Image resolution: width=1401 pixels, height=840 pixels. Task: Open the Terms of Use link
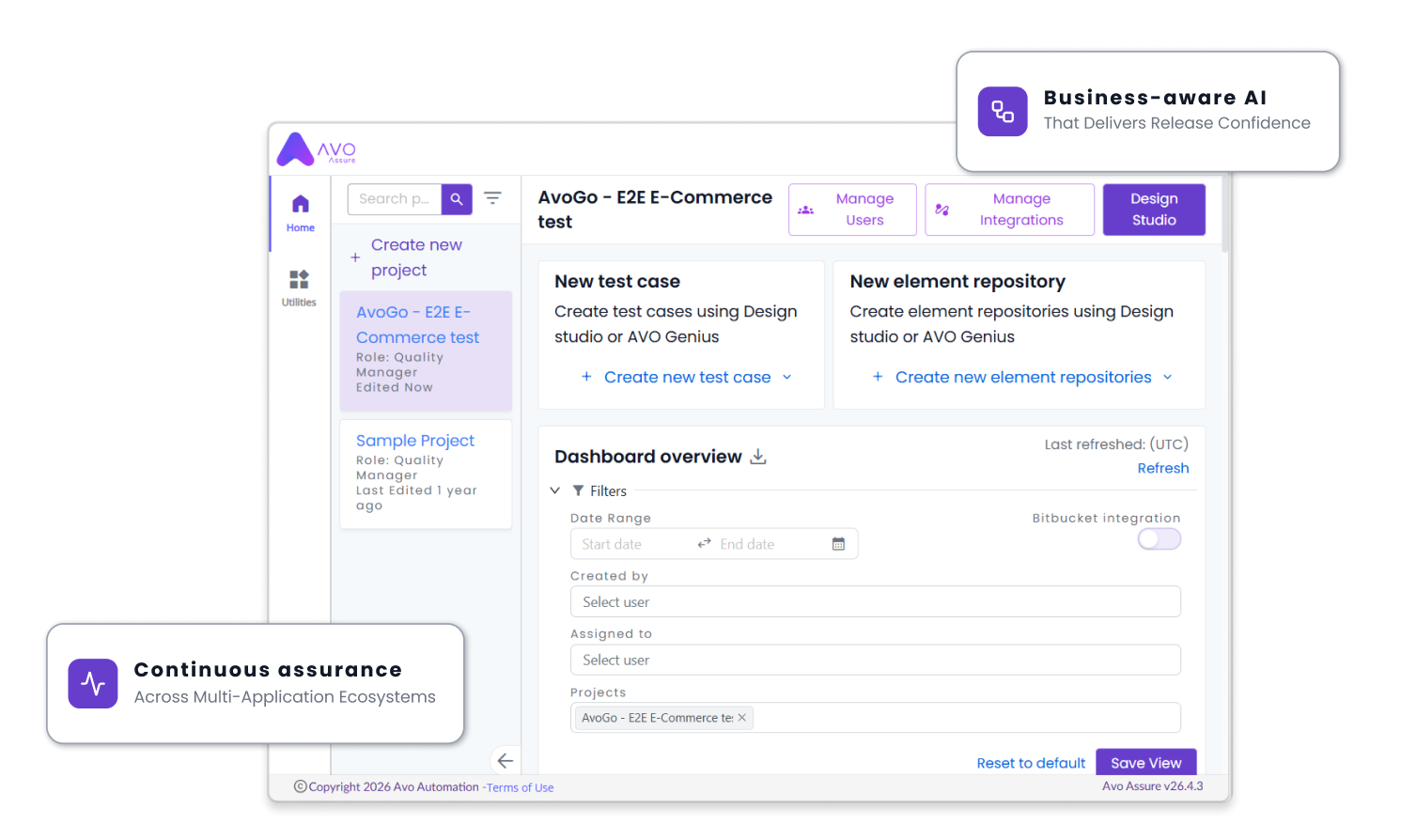pos(520,788)
